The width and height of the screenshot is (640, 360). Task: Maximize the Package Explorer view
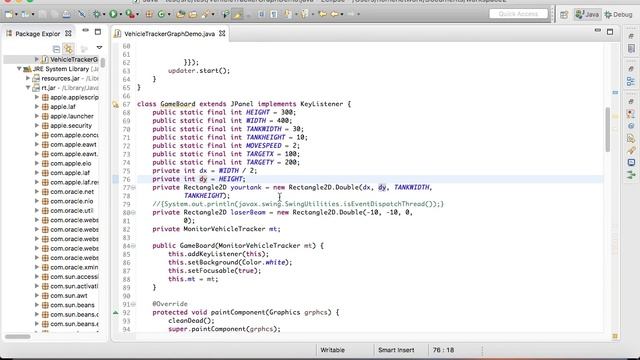pos(98,31)
